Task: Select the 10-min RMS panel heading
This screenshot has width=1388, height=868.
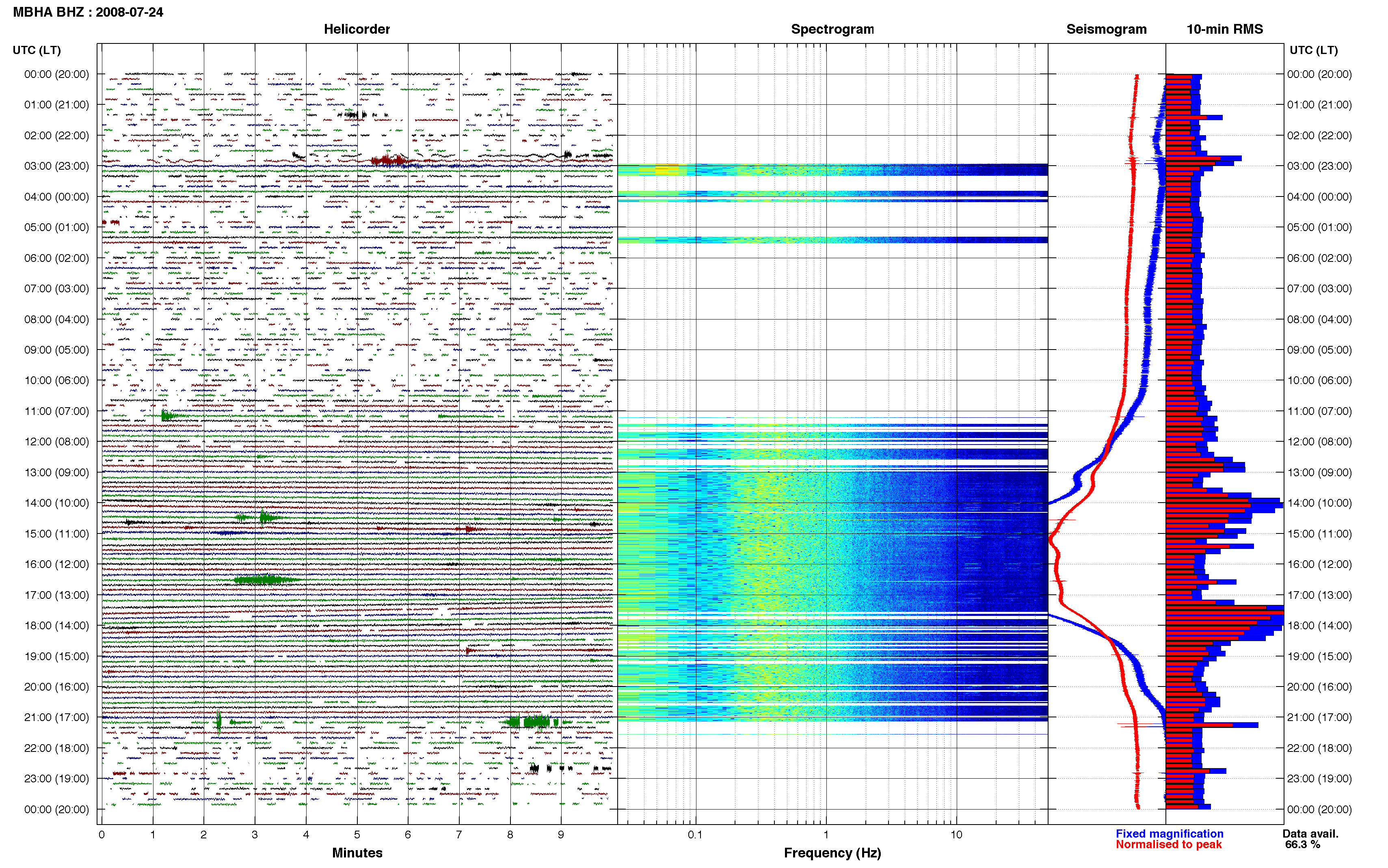Action: (1224, 29)
